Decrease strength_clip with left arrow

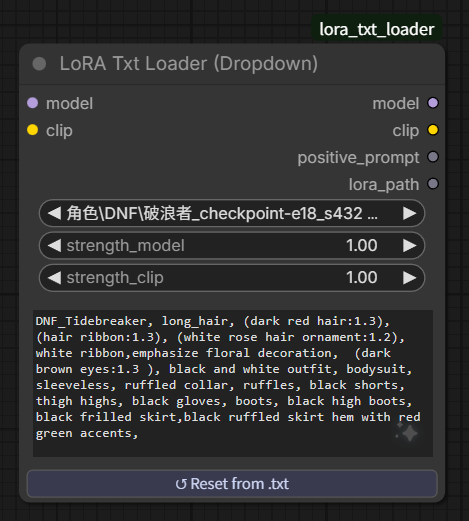coord(54,278)
